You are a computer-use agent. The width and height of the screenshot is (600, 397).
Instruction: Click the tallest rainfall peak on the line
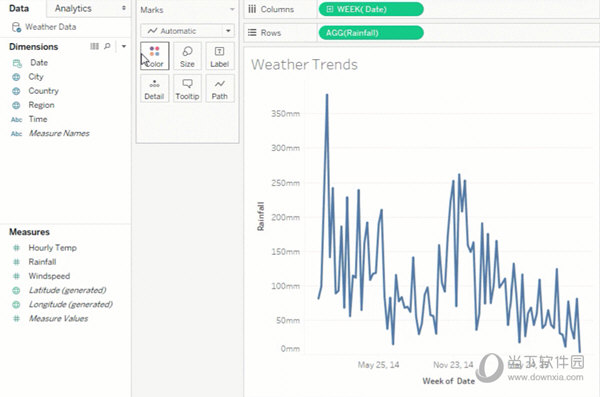tap(327, 95)
